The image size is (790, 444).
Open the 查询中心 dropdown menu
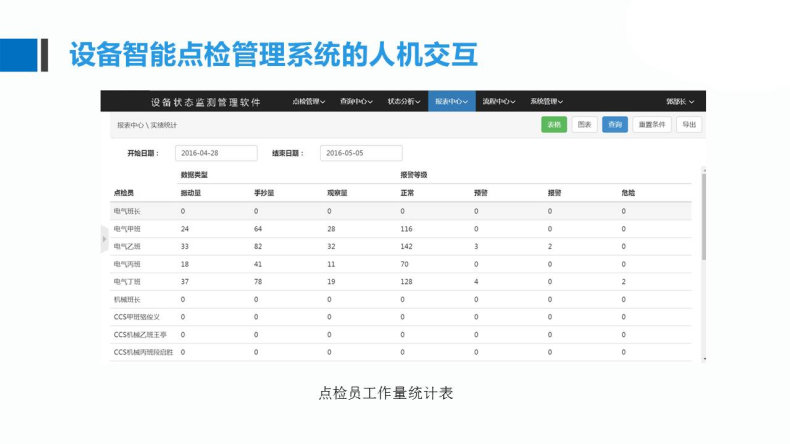pos(355,101)
